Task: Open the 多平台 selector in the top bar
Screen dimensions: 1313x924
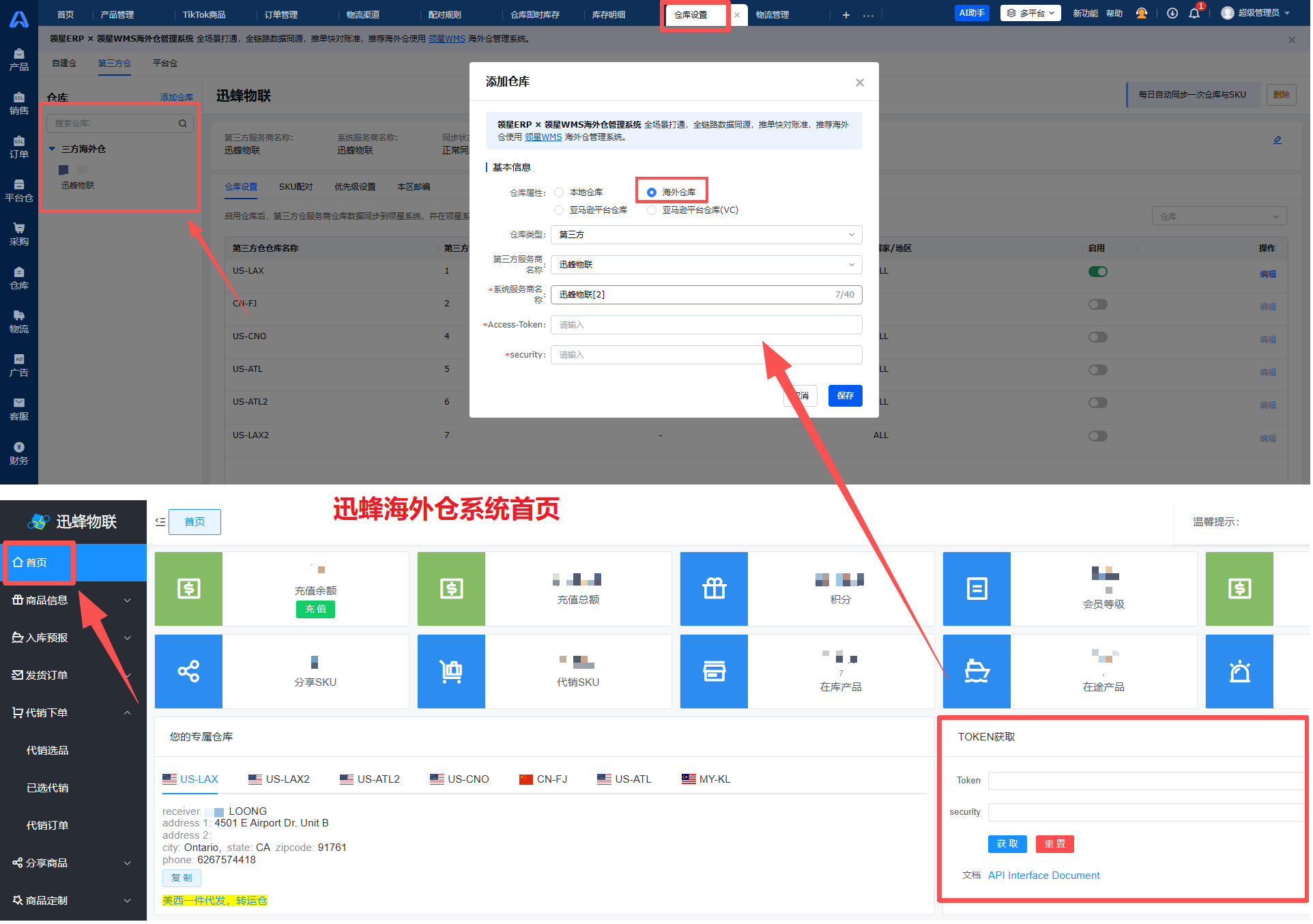Action: tap(1030, 13)
